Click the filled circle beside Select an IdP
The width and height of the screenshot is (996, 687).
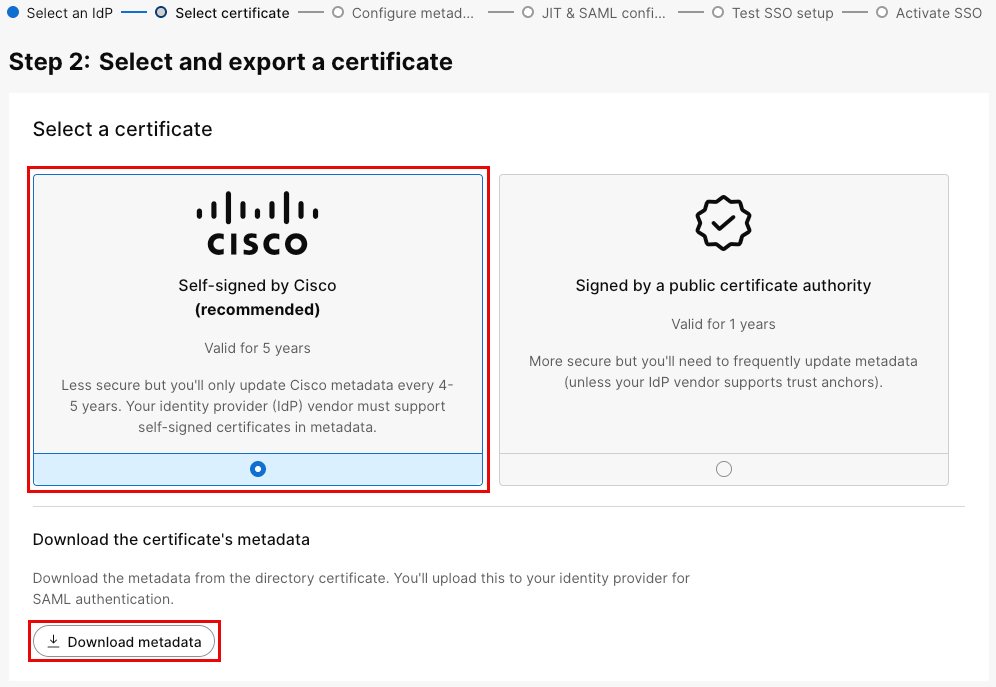(13, 13)
